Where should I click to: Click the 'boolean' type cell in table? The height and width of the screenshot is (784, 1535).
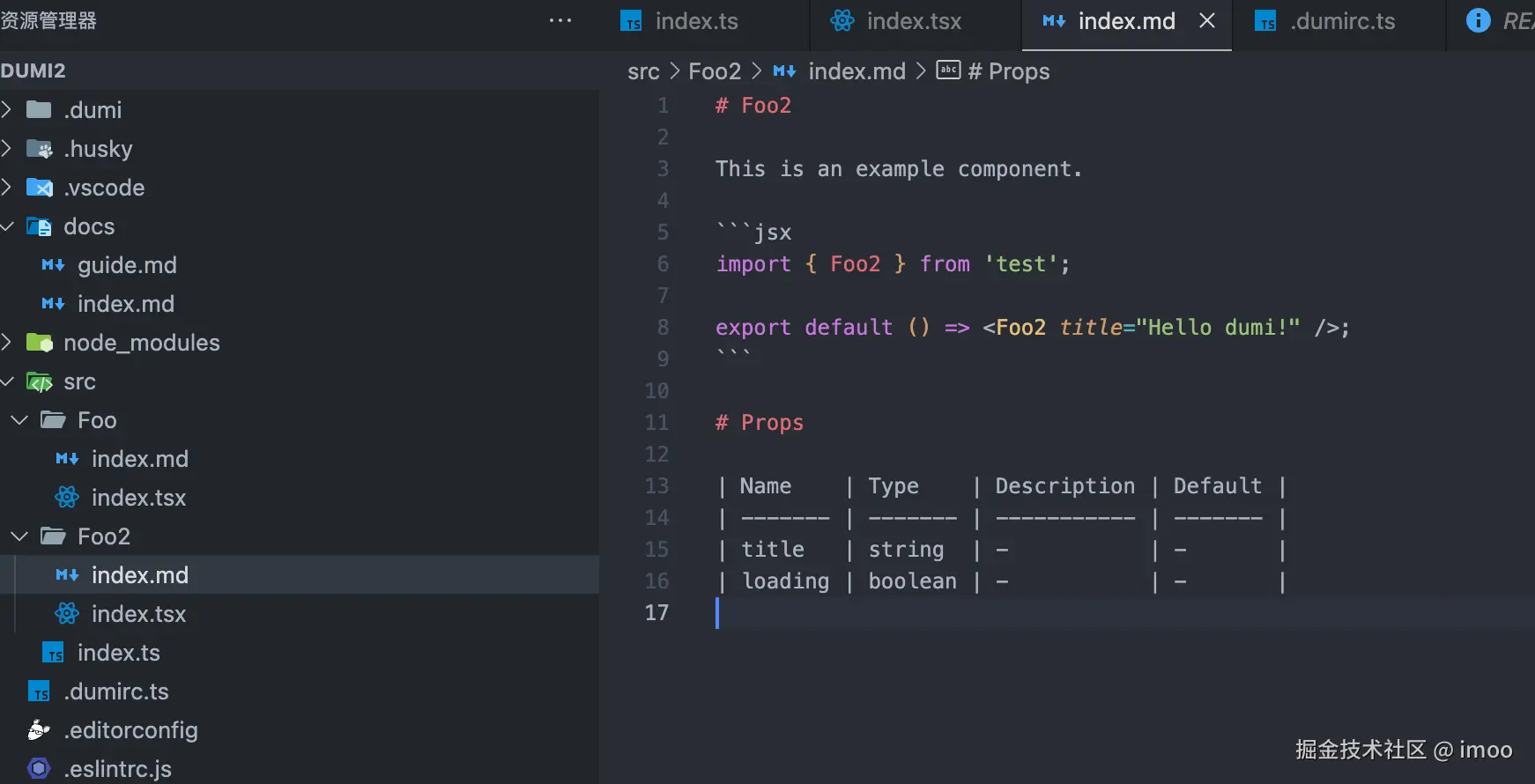click(x=913, y=581)
